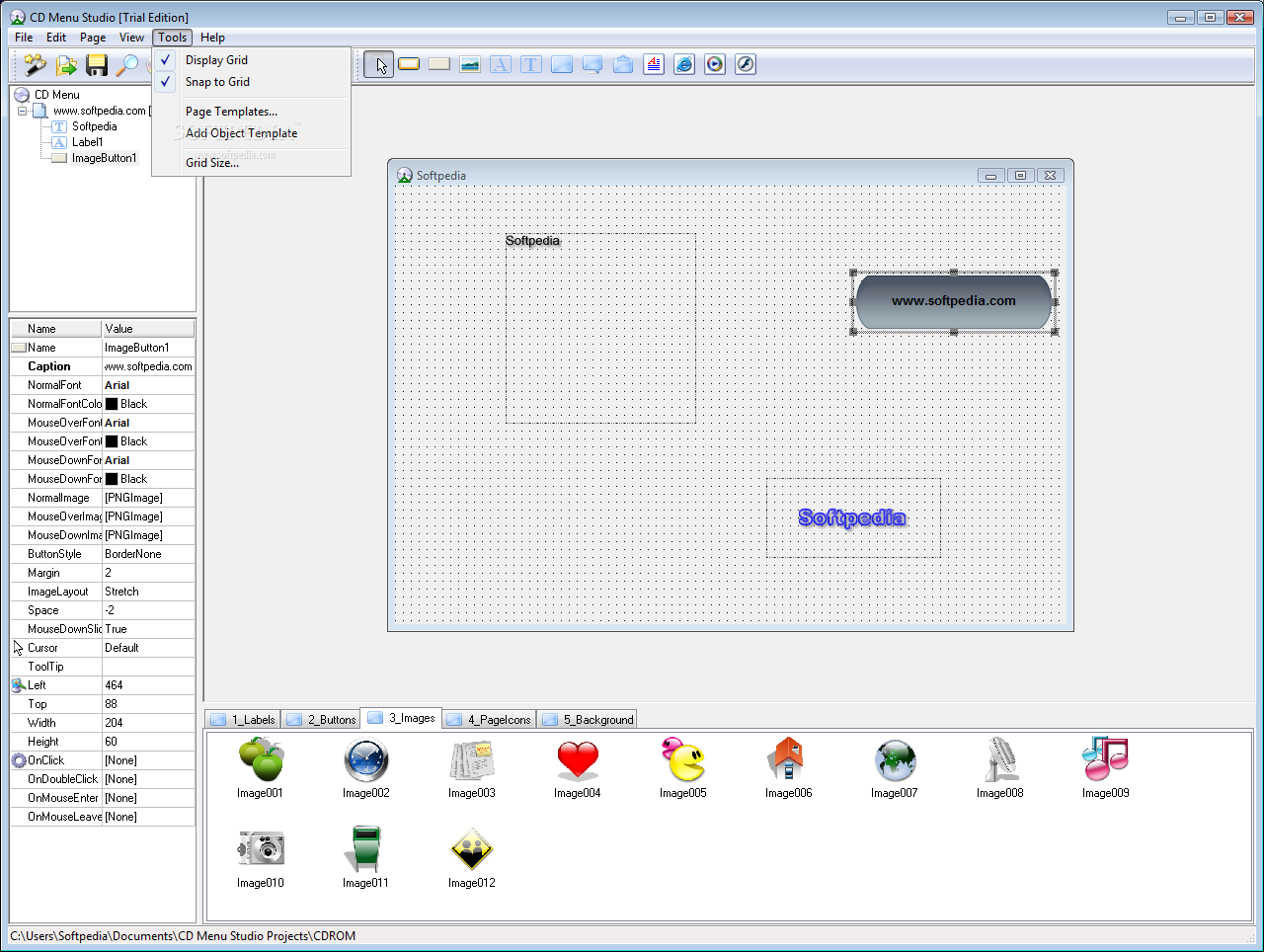Click the Image003 documents icon
This screenshot has height=952, width=1264.
(472, 759)
